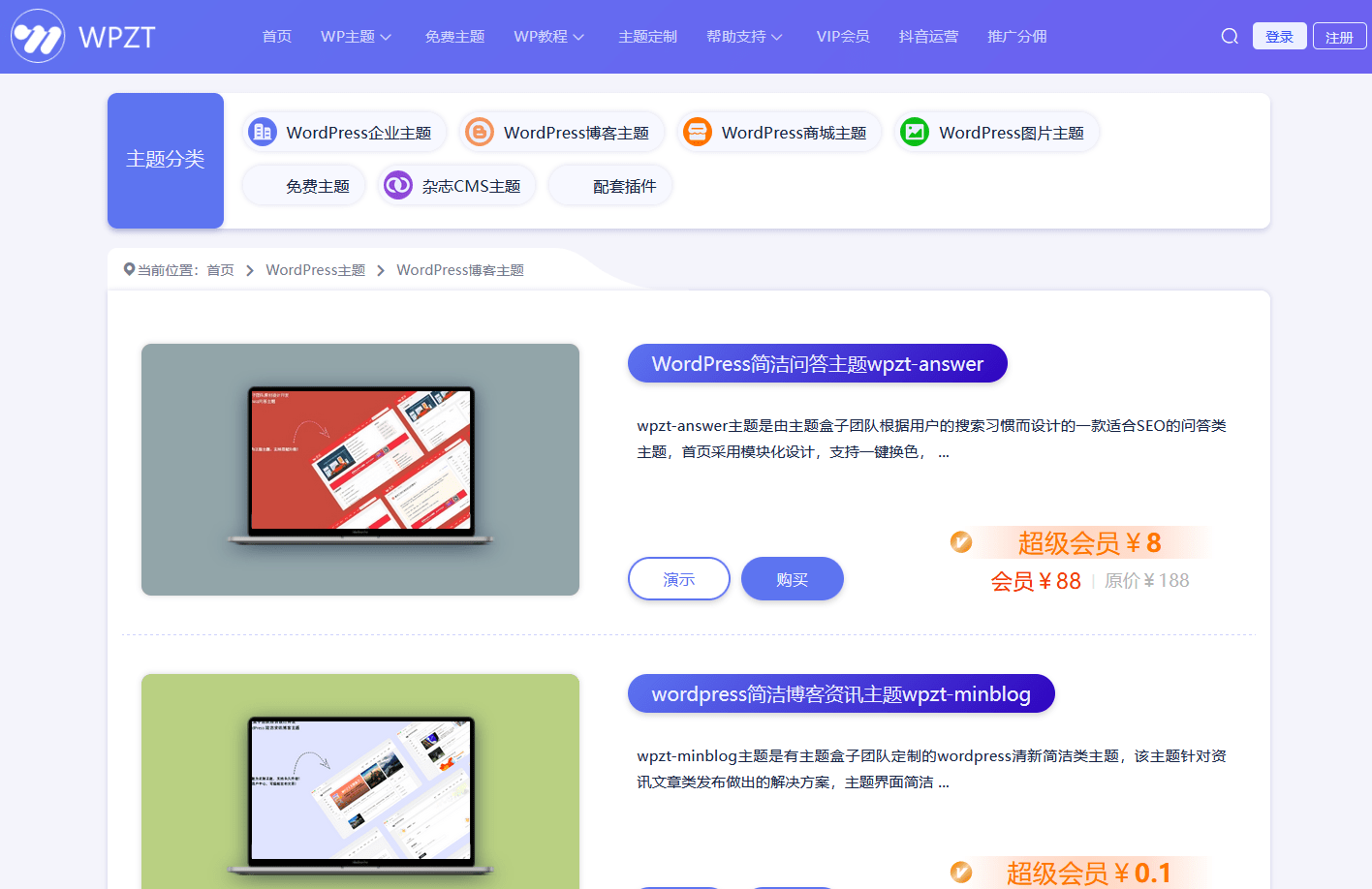This screenshot has height=889, width=1372.
Task: Open the wpzt-answer laptop thumbnail
Action: point(360,470)
